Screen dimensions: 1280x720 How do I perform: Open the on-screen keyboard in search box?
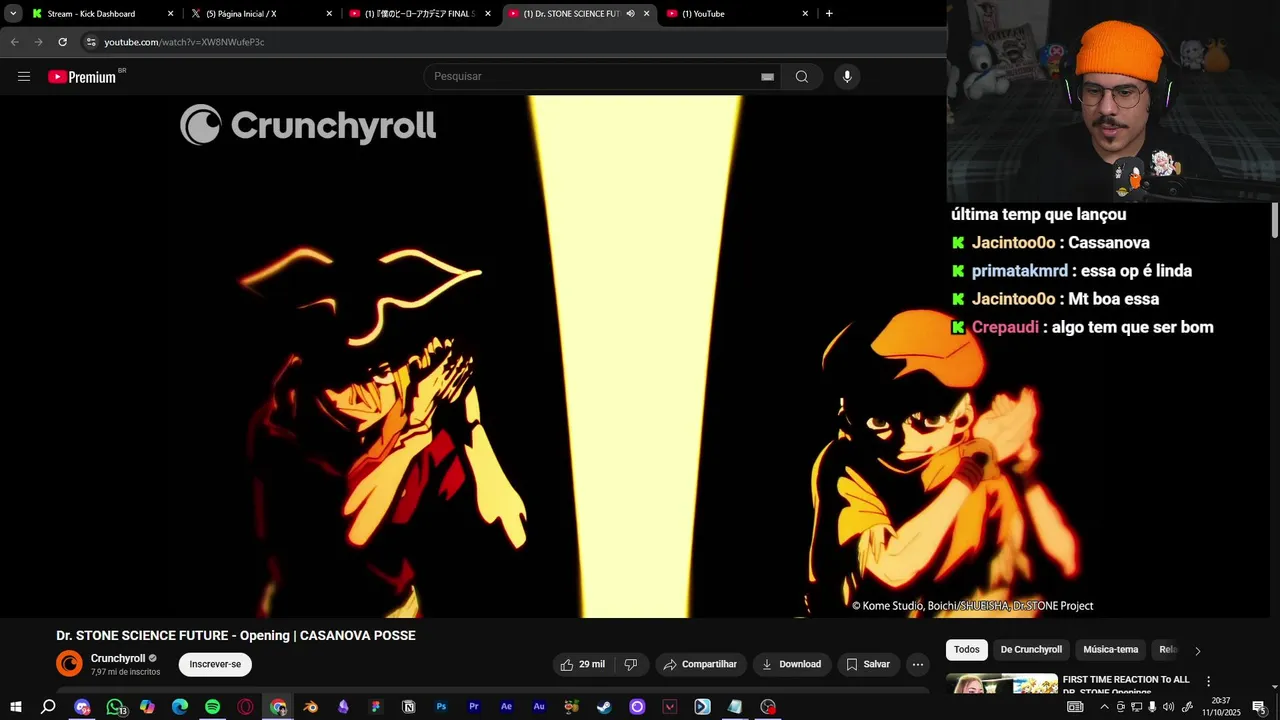(767, 77)
